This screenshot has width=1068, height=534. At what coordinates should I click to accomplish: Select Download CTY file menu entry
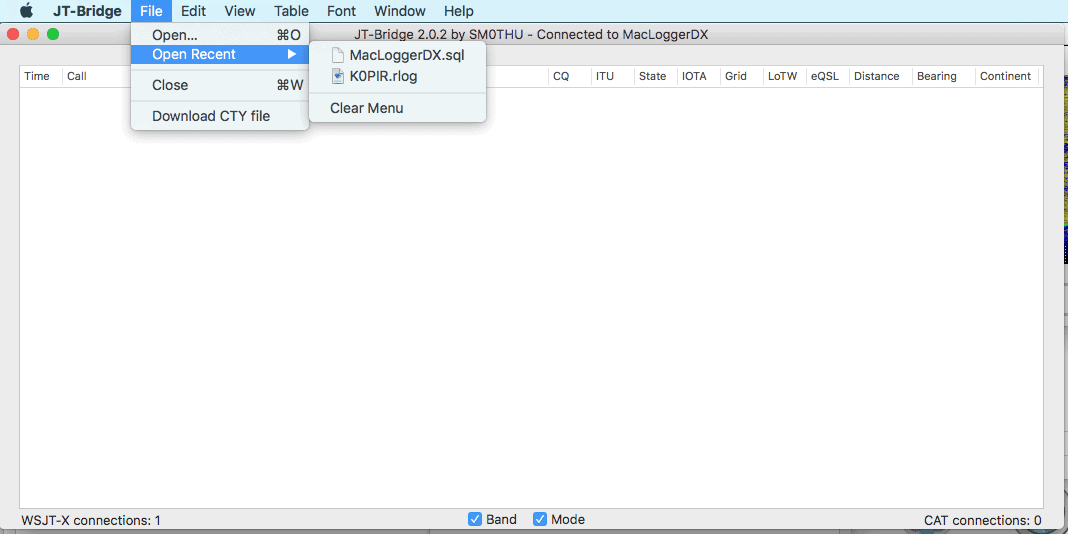[x=220, y=116]
